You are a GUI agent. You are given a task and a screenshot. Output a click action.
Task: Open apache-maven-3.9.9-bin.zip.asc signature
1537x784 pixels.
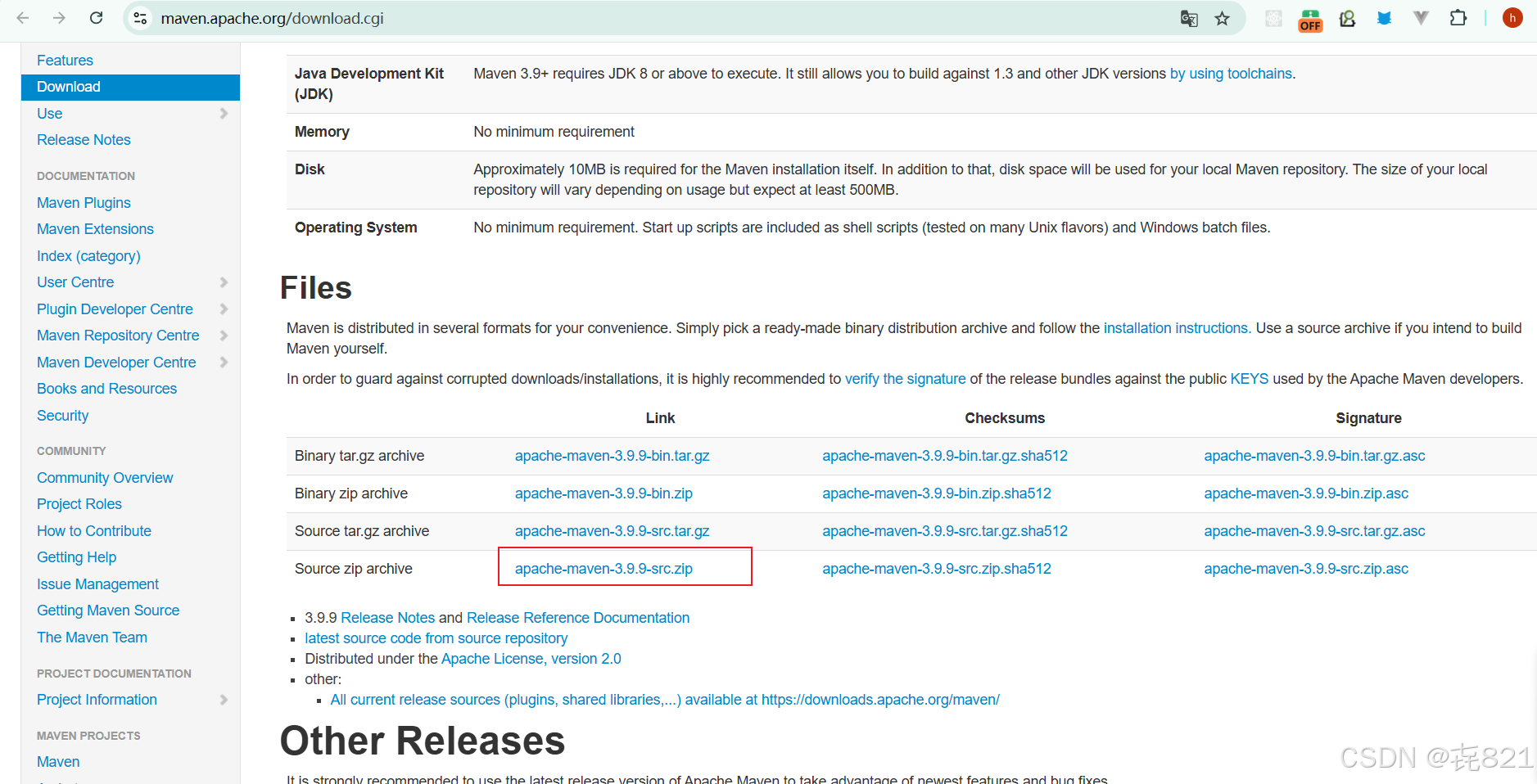coord(1306,493)
